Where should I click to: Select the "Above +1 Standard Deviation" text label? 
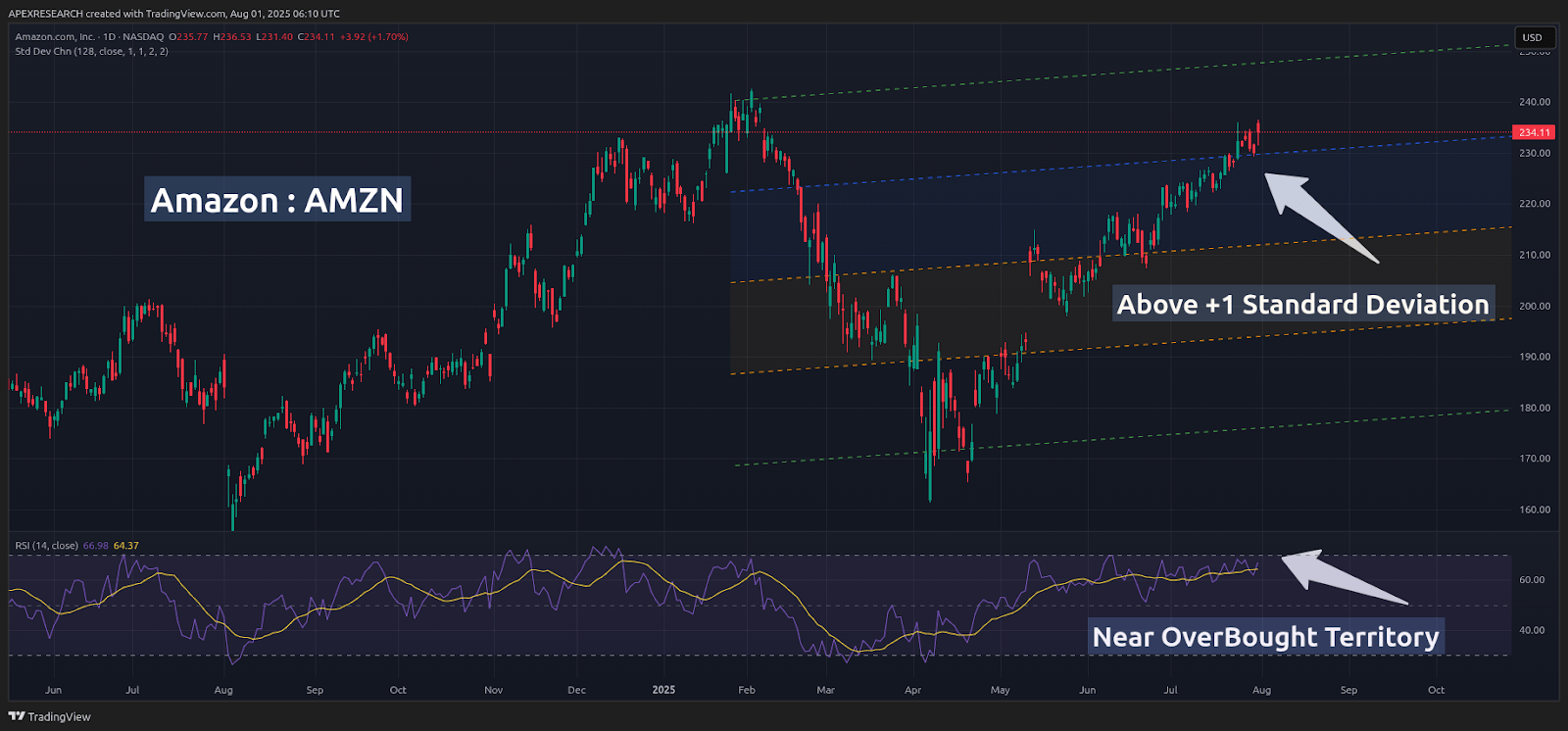tap(1303, 305)
